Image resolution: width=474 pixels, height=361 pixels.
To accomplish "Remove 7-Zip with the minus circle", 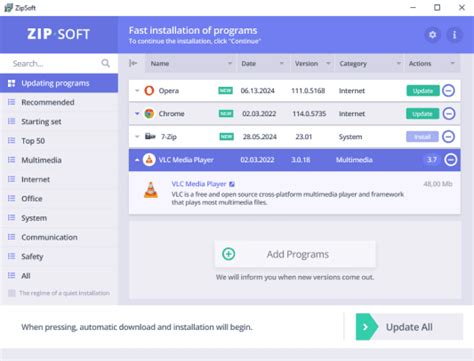I will point(448,136).
